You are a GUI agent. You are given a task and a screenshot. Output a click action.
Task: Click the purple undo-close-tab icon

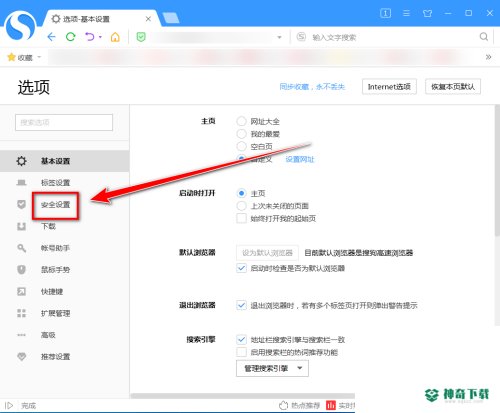(x=90, y=37)
